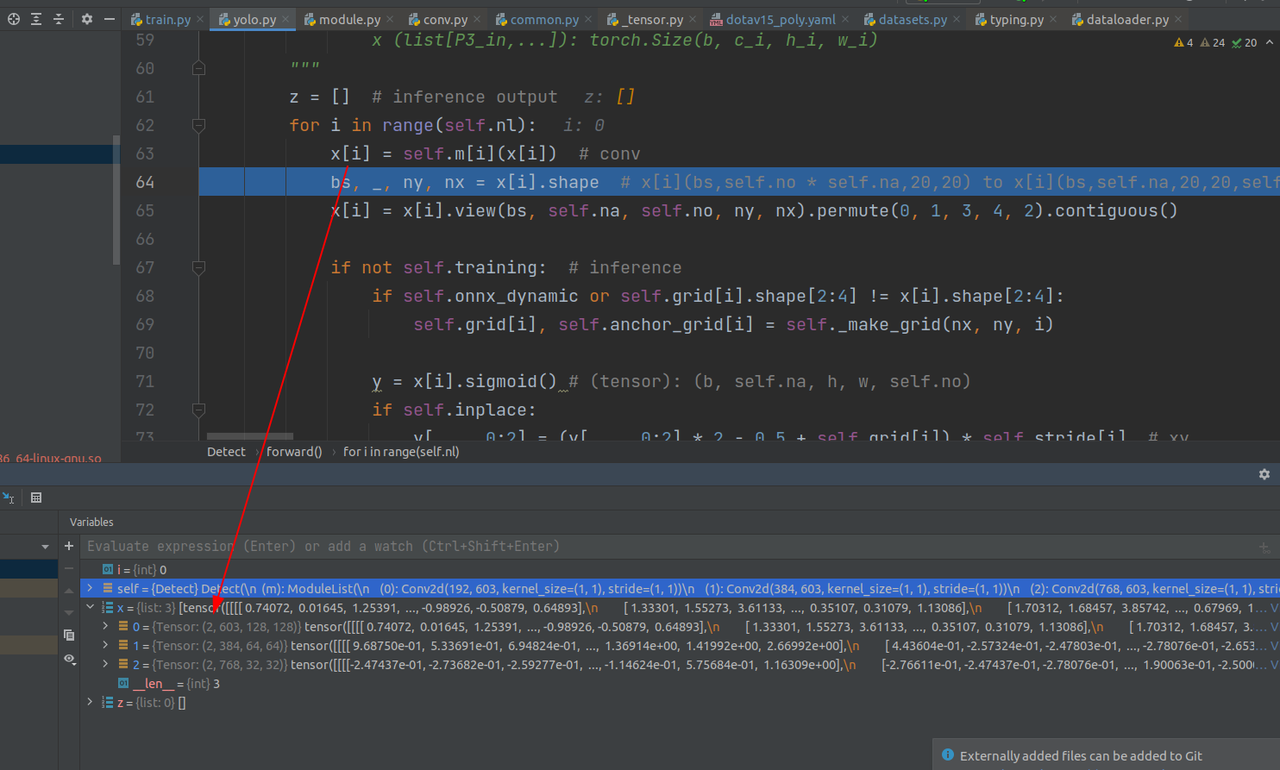Screen dimensions: 1280x770
Task: Click the Detect breadcrumb
Action: point(226,452)
